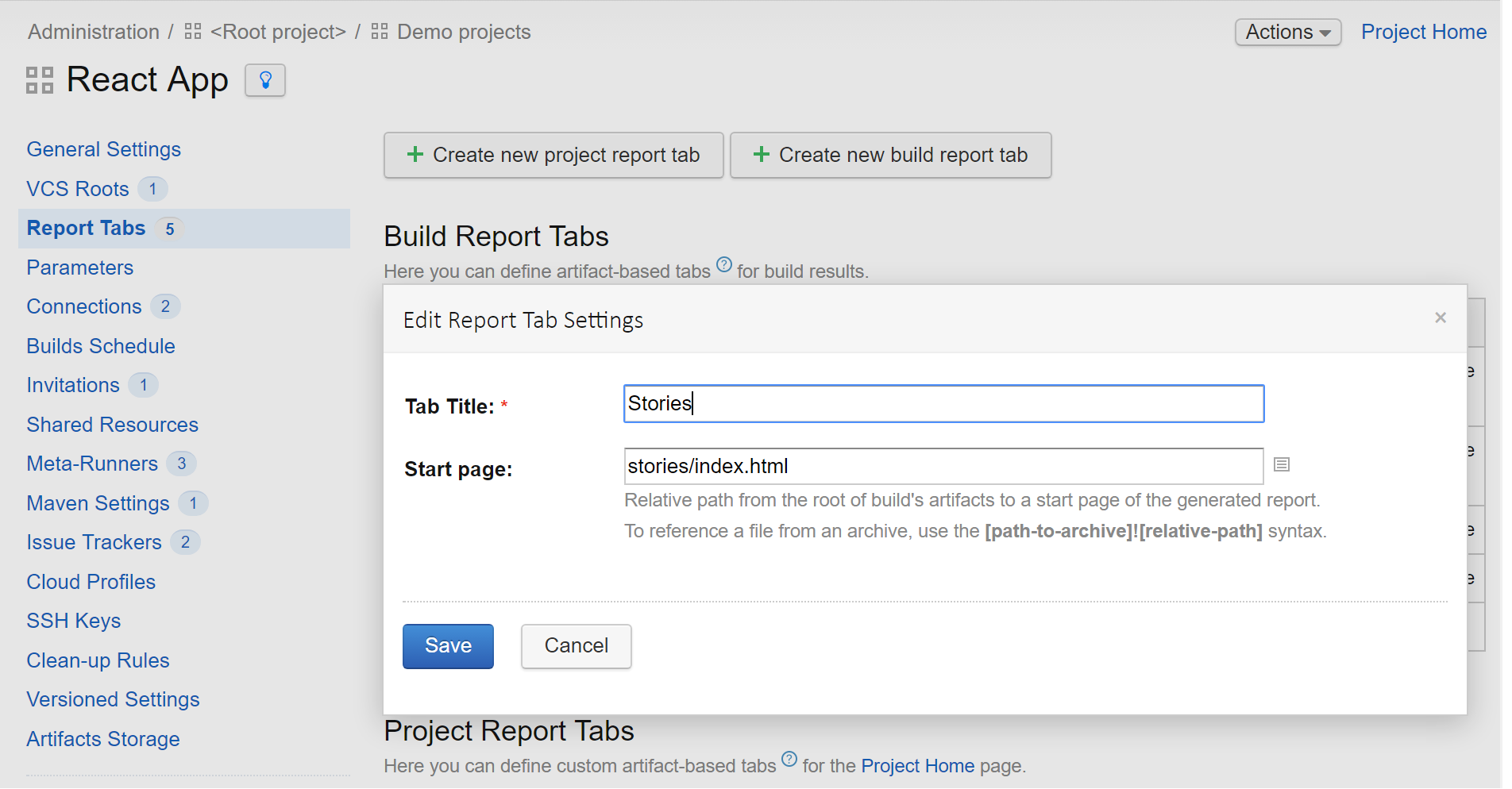The image size is (1512, 789).
Task: Open Connections section
Action: point(84,306)
